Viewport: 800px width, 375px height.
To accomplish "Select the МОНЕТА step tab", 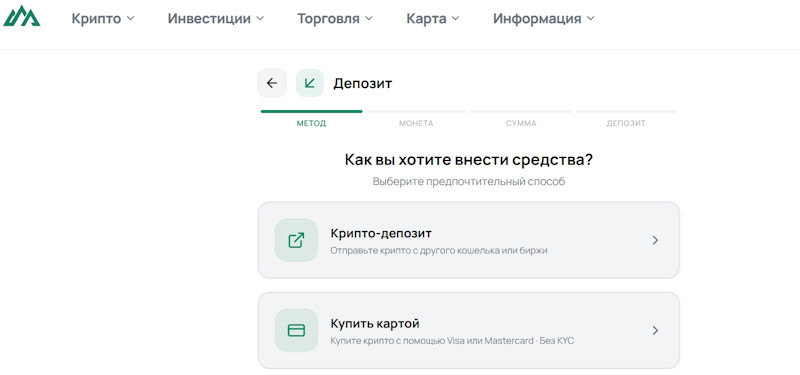I will 416,123.
